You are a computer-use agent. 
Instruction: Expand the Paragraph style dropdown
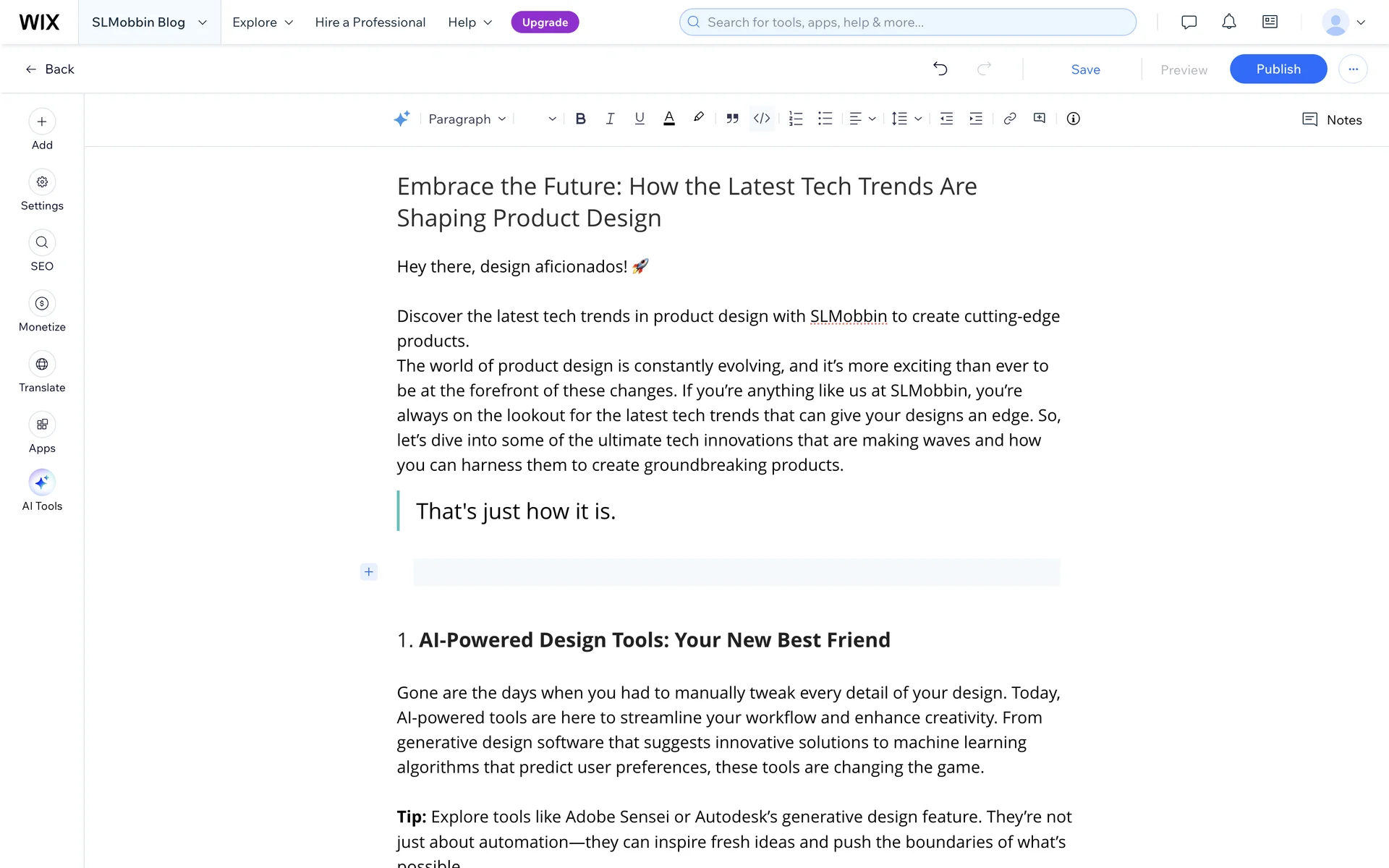coord(467,119)
